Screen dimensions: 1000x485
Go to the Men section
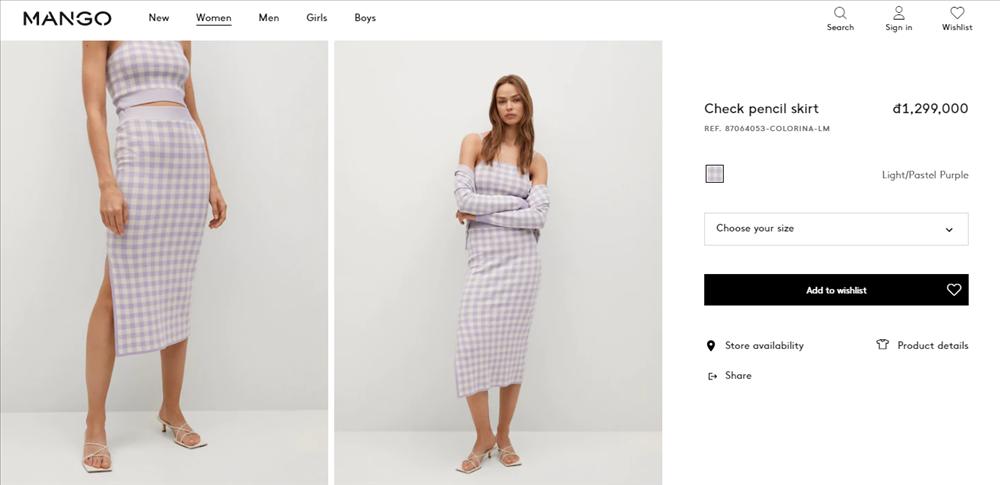pyautogui.click(x=269, y=18)
